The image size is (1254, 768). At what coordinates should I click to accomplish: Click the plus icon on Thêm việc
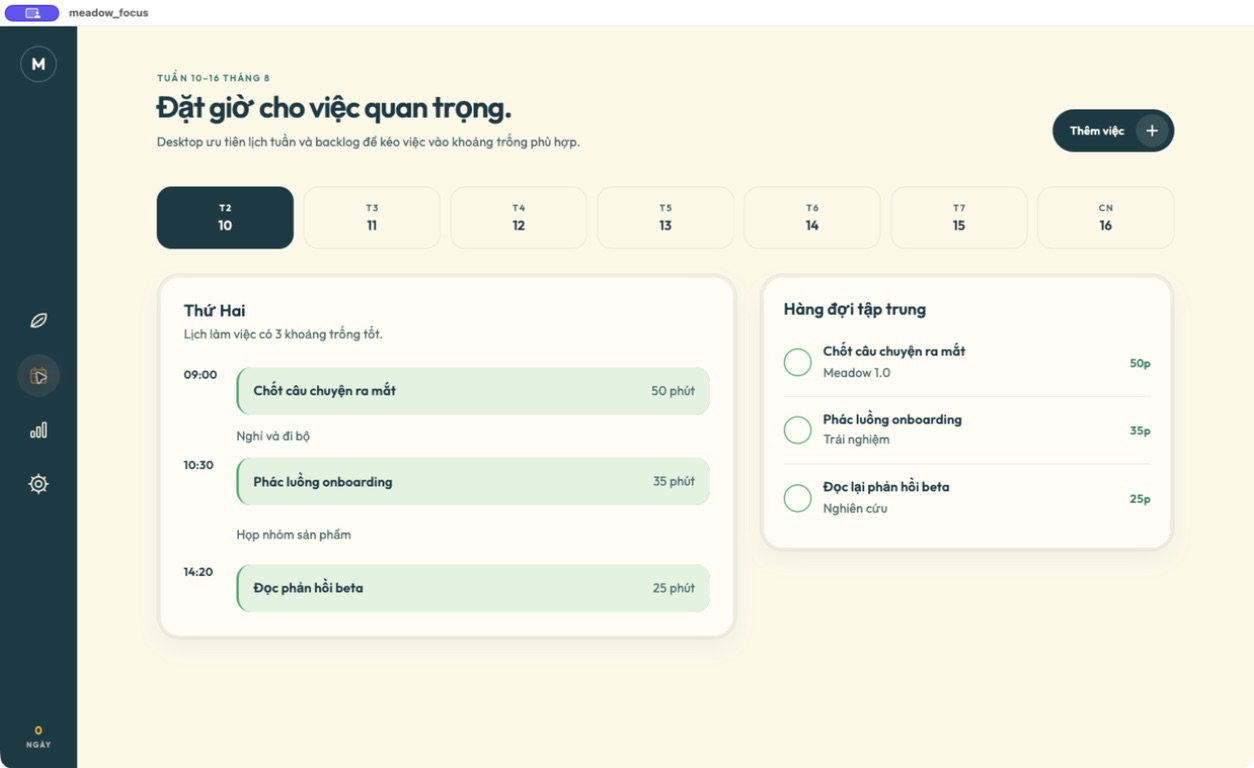tap(1152, 131)
